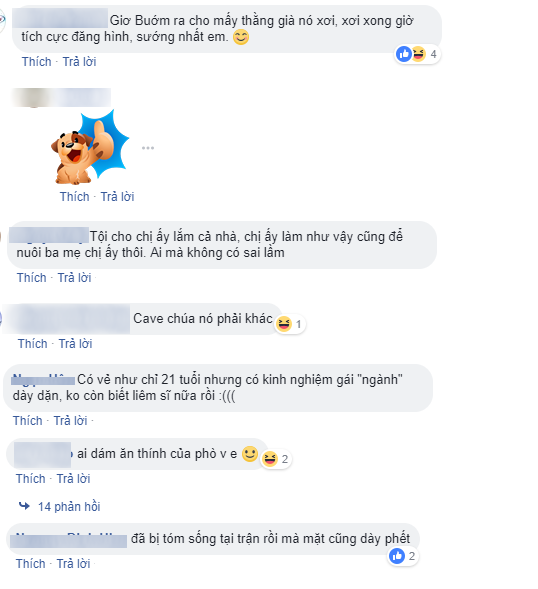The height and width of the screenshot is (589, 538).
Task: Click Trả lời under the first comment
Action: point(79,62)
